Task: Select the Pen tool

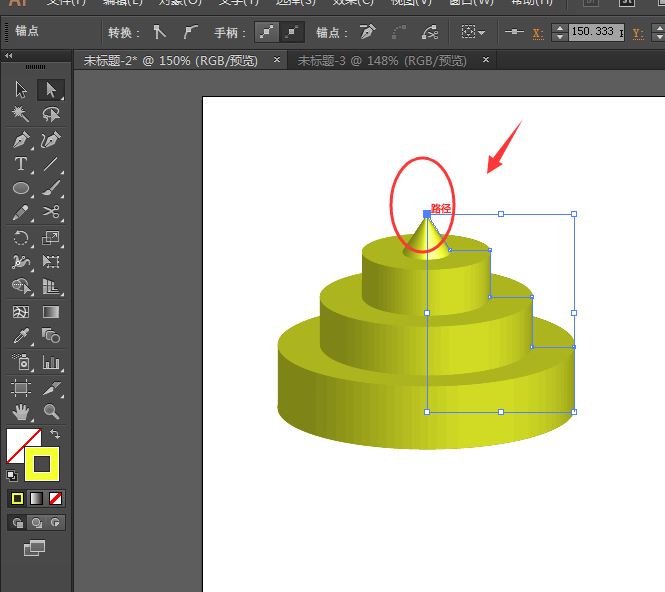Action: pyautogui.click(x=21, y=140)
